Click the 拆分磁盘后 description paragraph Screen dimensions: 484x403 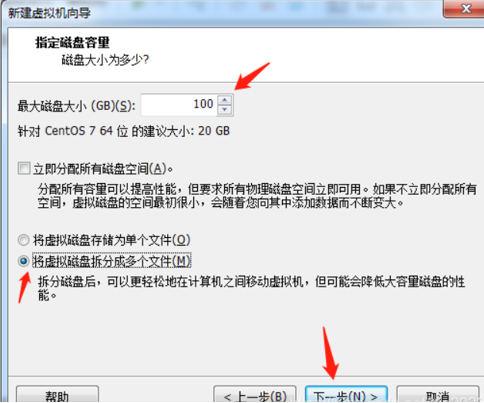point(251,288)
